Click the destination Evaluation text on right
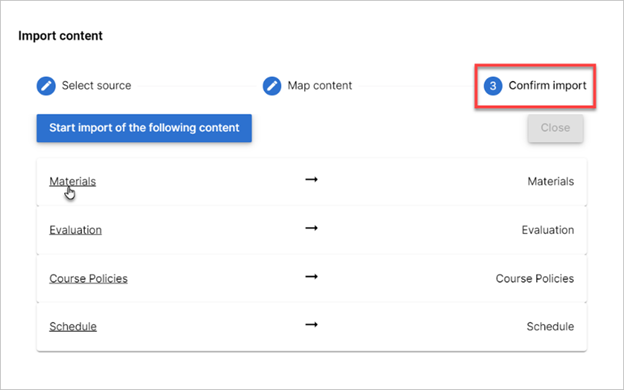 (x=548, y=230)
